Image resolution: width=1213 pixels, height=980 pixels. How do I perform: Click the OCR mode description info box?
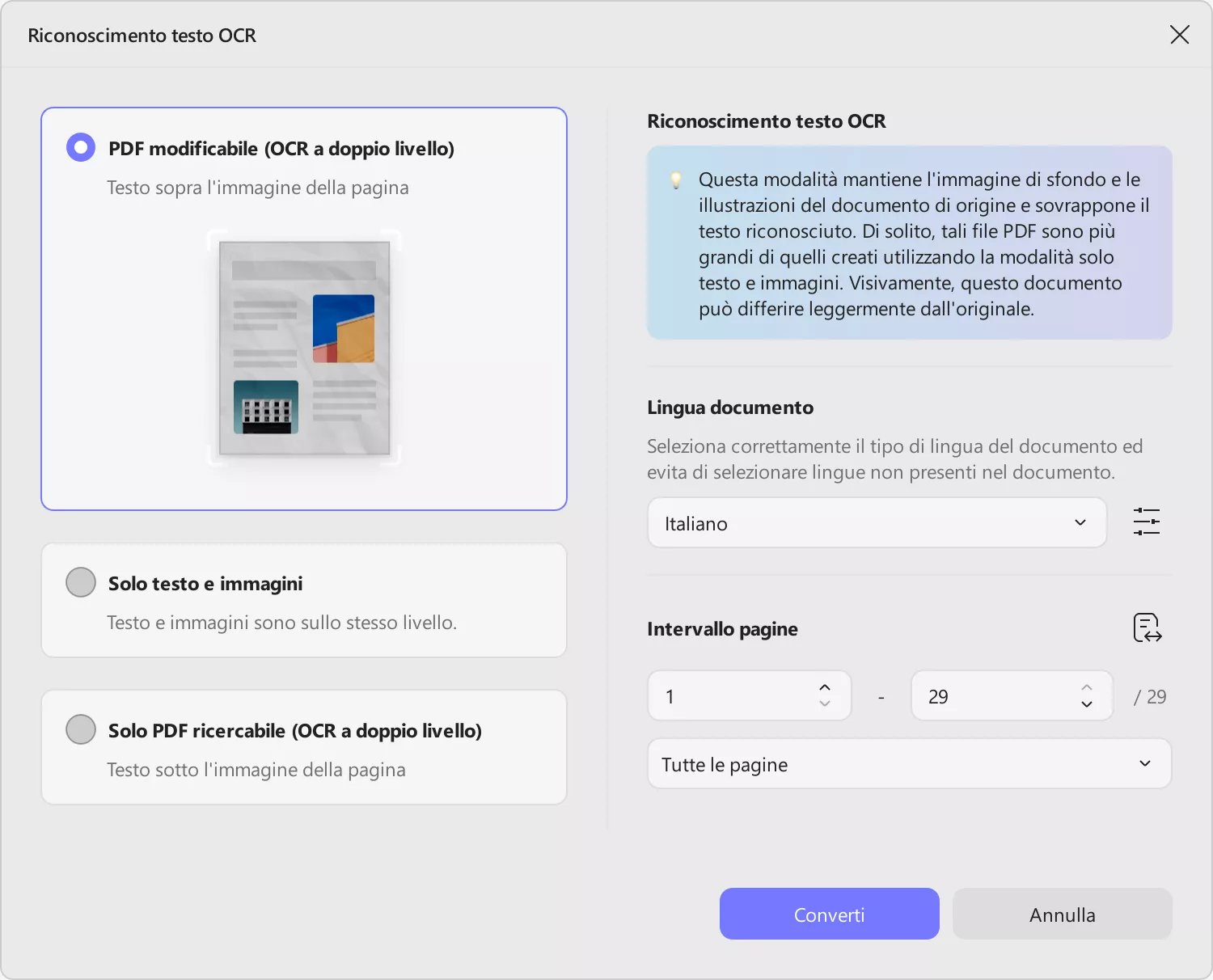coord(909,243)
